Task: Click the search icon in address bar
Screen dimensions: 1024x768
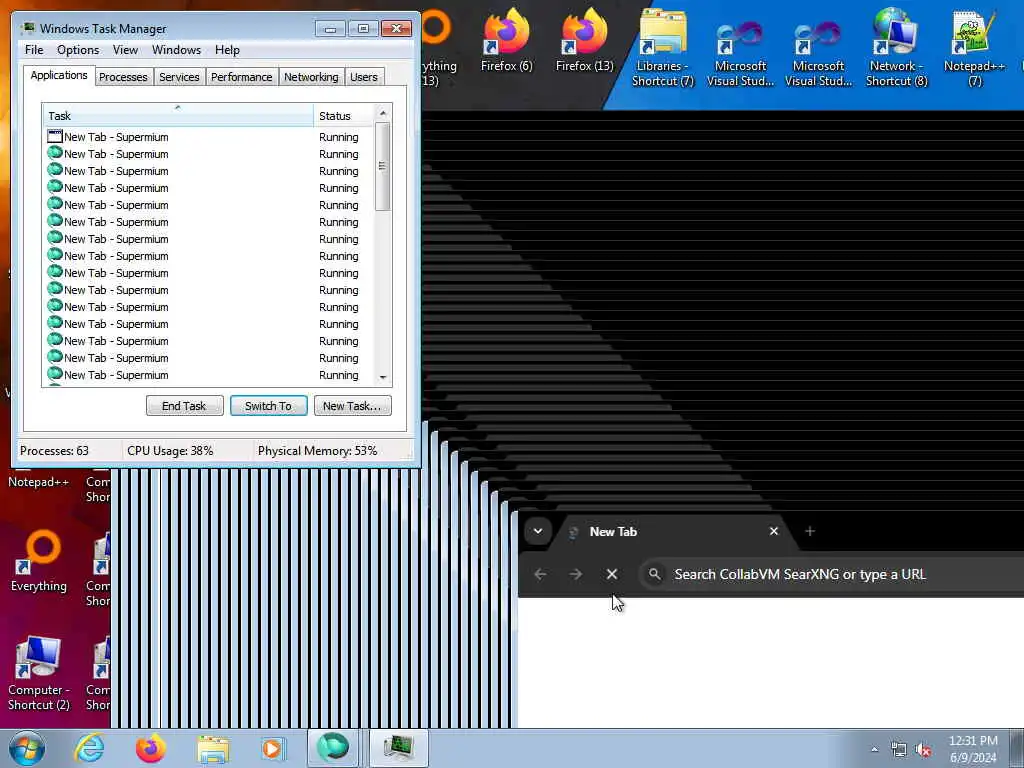Action: pyautogui.click(x=654, y=574)
